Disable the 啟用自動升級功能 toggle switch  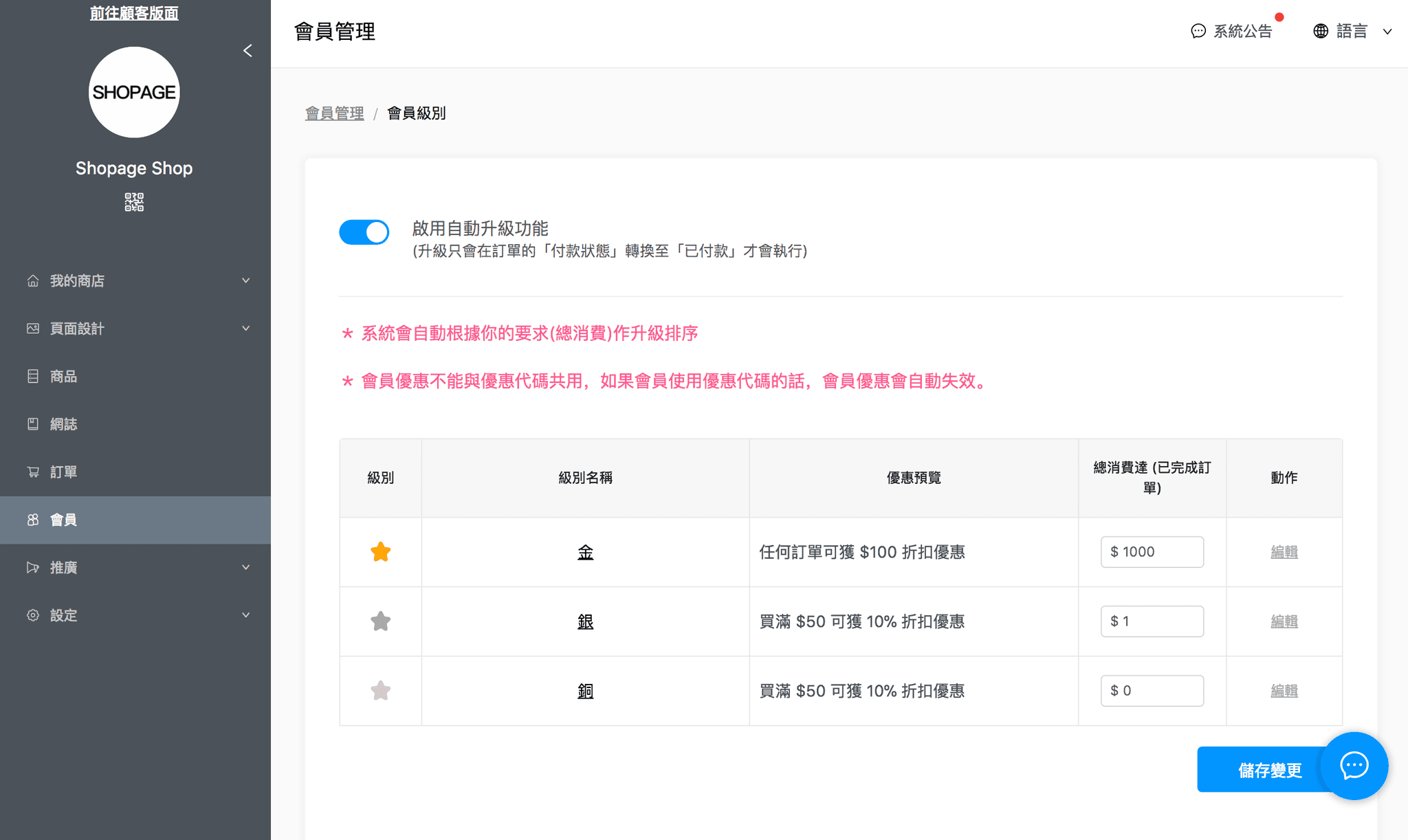point(364,232)
